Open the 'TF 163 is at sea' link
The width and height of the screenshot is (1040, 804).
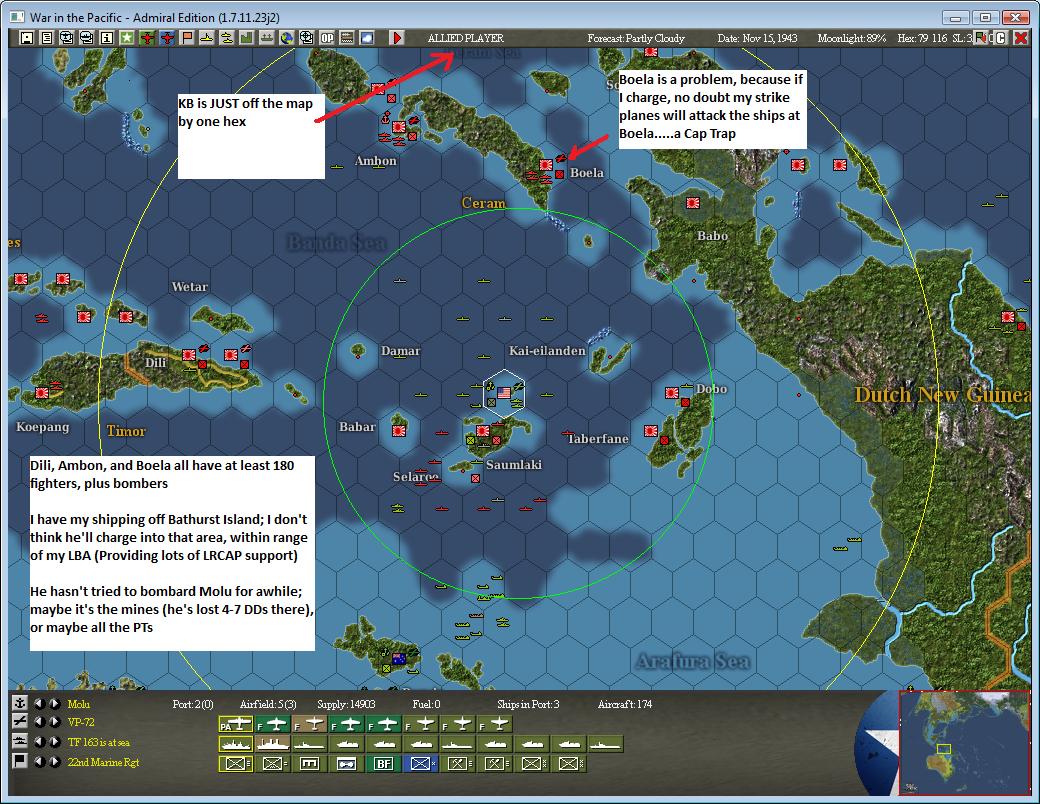tap(99, 742)
